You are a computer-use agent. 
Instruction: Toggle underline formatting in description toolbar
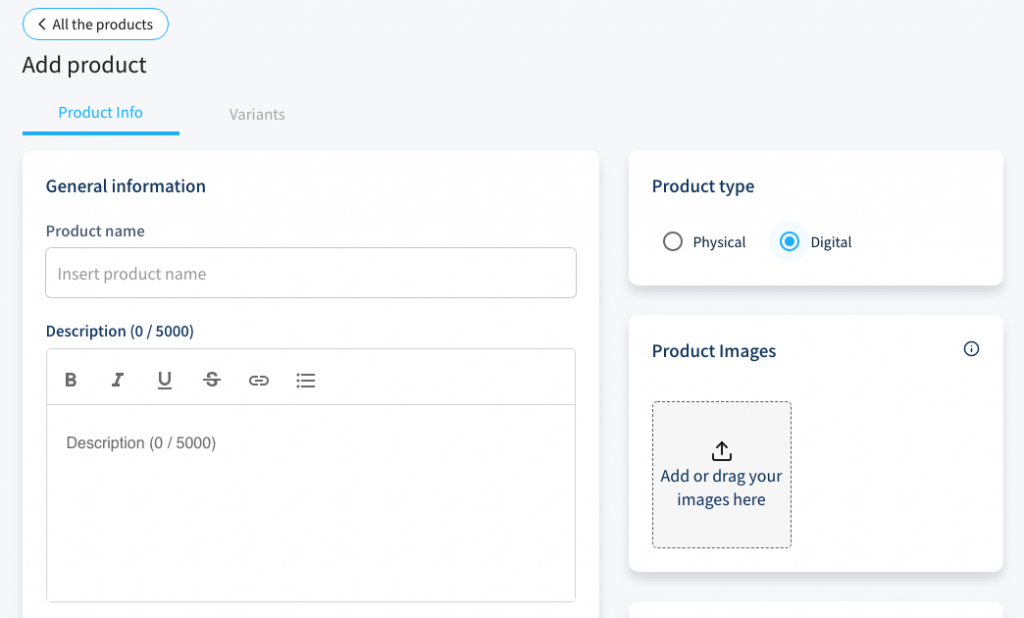coord(165,380)
